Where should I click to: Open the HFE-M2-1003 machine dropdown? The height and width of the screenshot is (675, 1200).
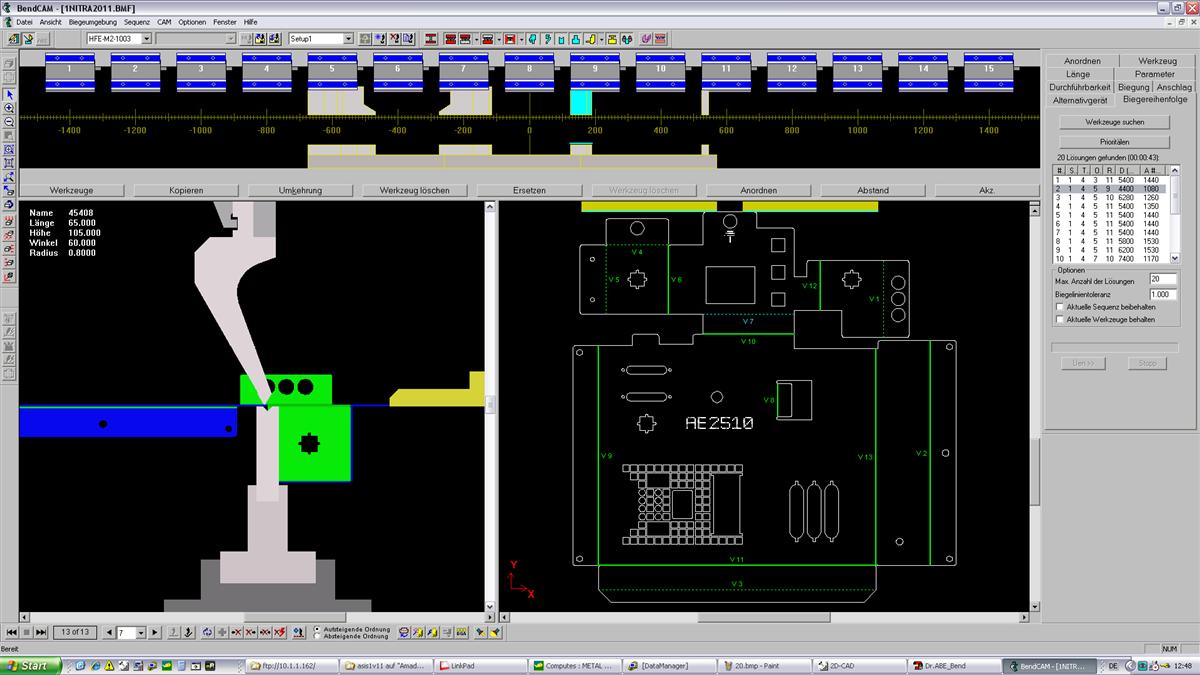[146, 39]
